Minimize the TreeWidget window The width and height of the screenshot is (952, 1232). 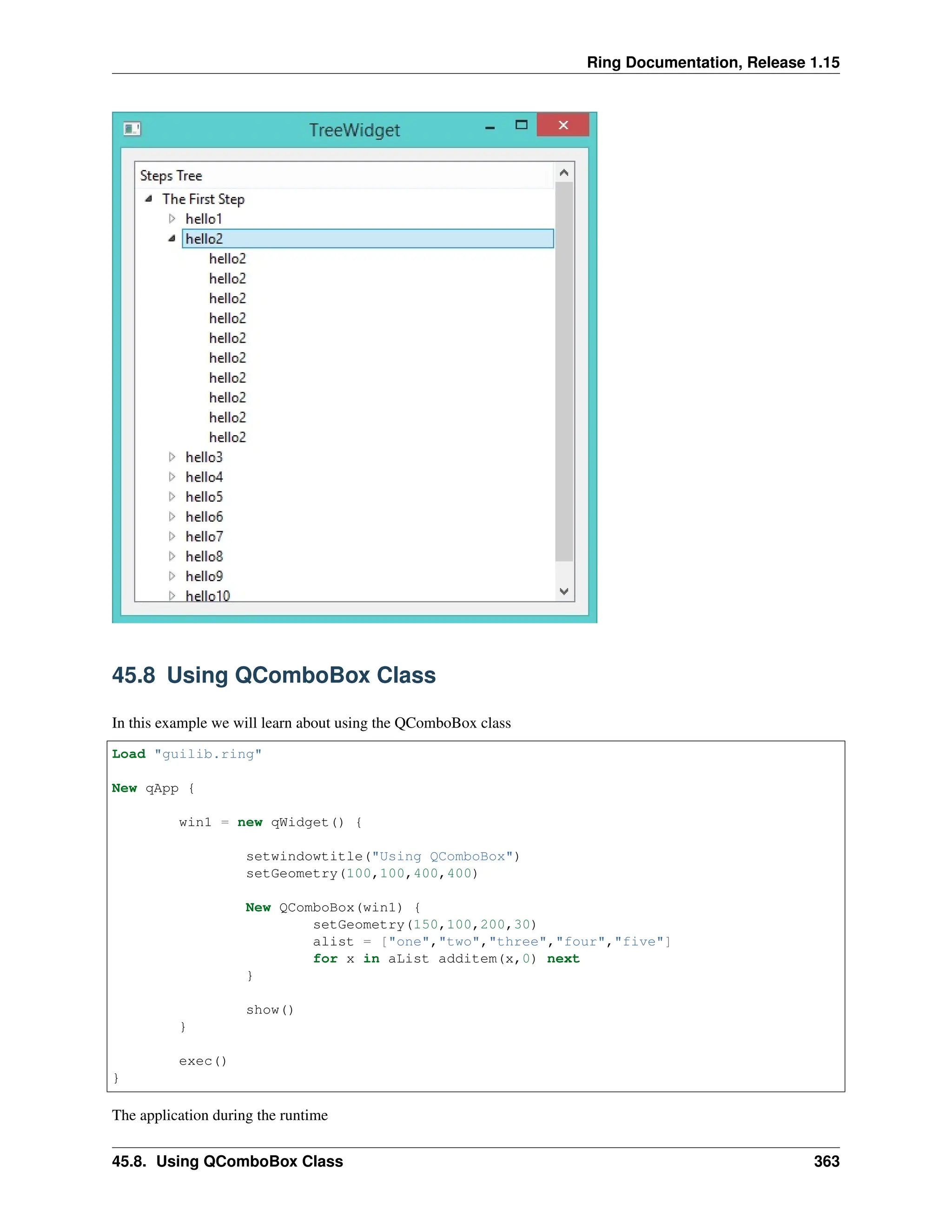pos(489,128)
